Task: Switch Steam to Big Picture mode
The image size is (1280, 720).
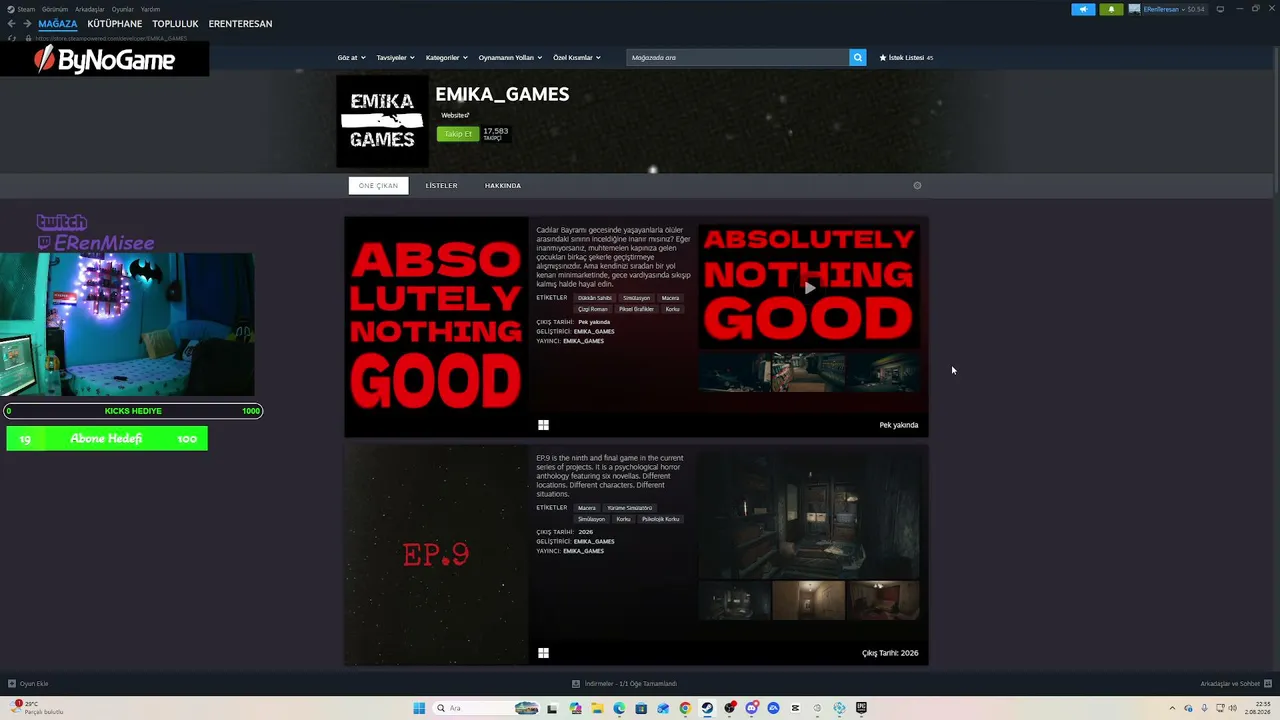Action: tap(1220, 9)
